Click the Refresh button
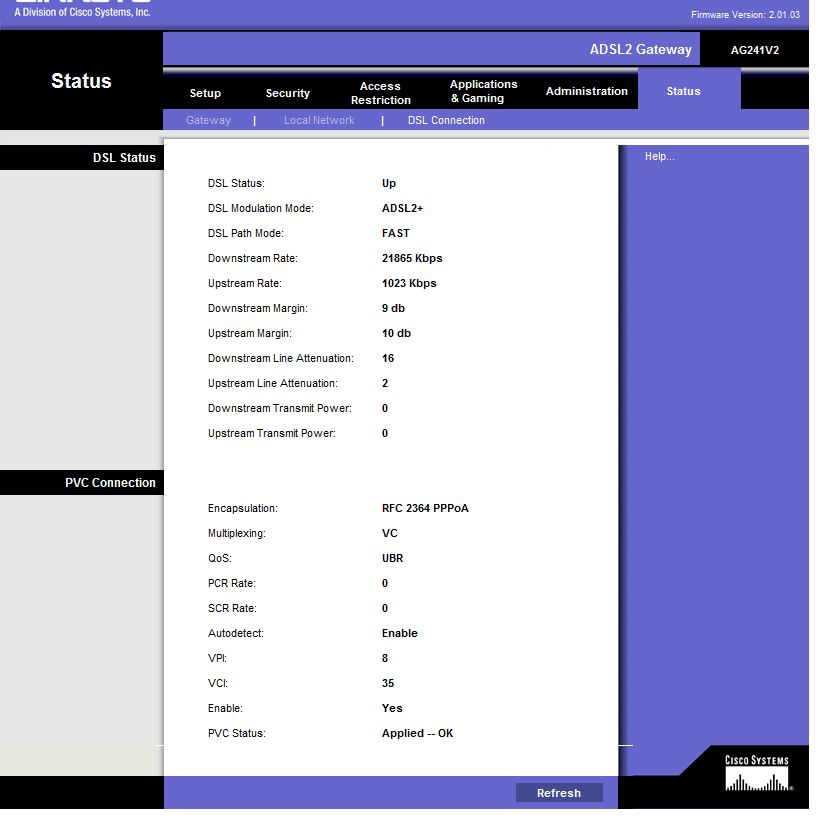Screen dimensions: 833x819 coord(559,792)
